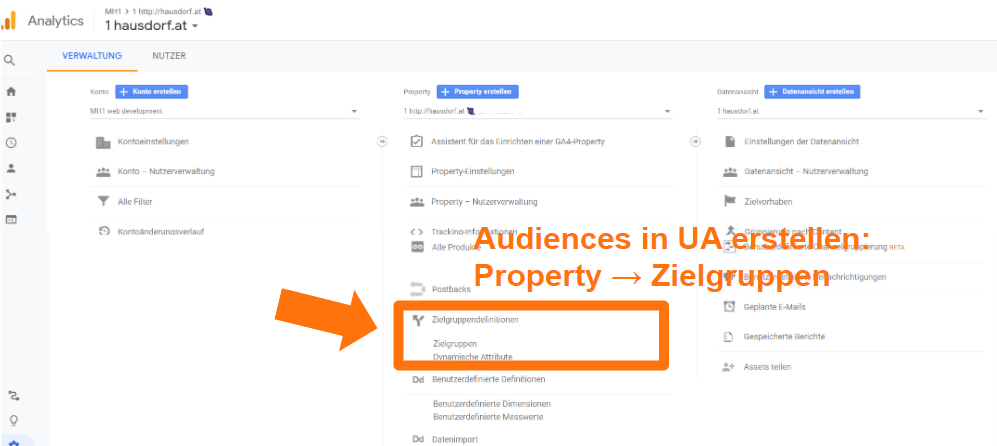Open the Datenansicht 1 hausdorf.at dropdown
Image resolution: width=997 pixels, height=446 pixels.
(x=851, y=111)
